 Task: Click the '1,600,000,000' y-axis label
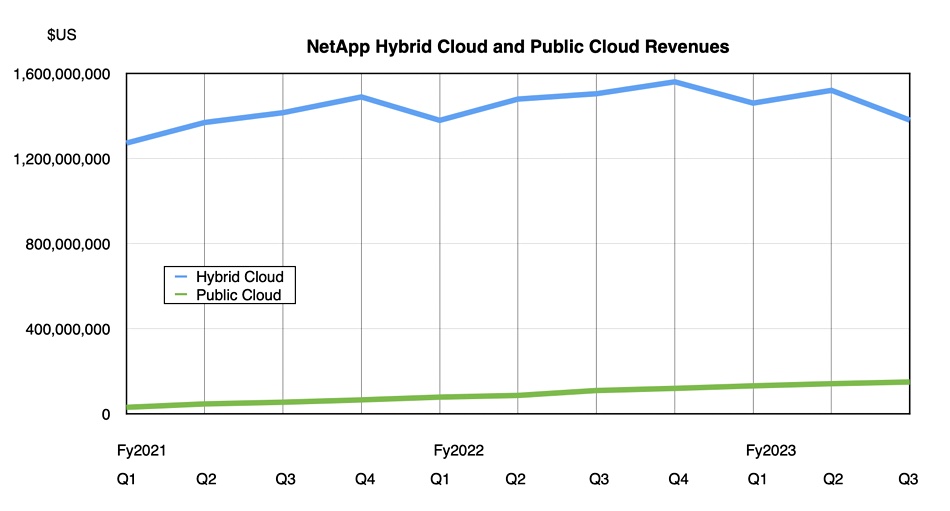(x=62, y=74)
